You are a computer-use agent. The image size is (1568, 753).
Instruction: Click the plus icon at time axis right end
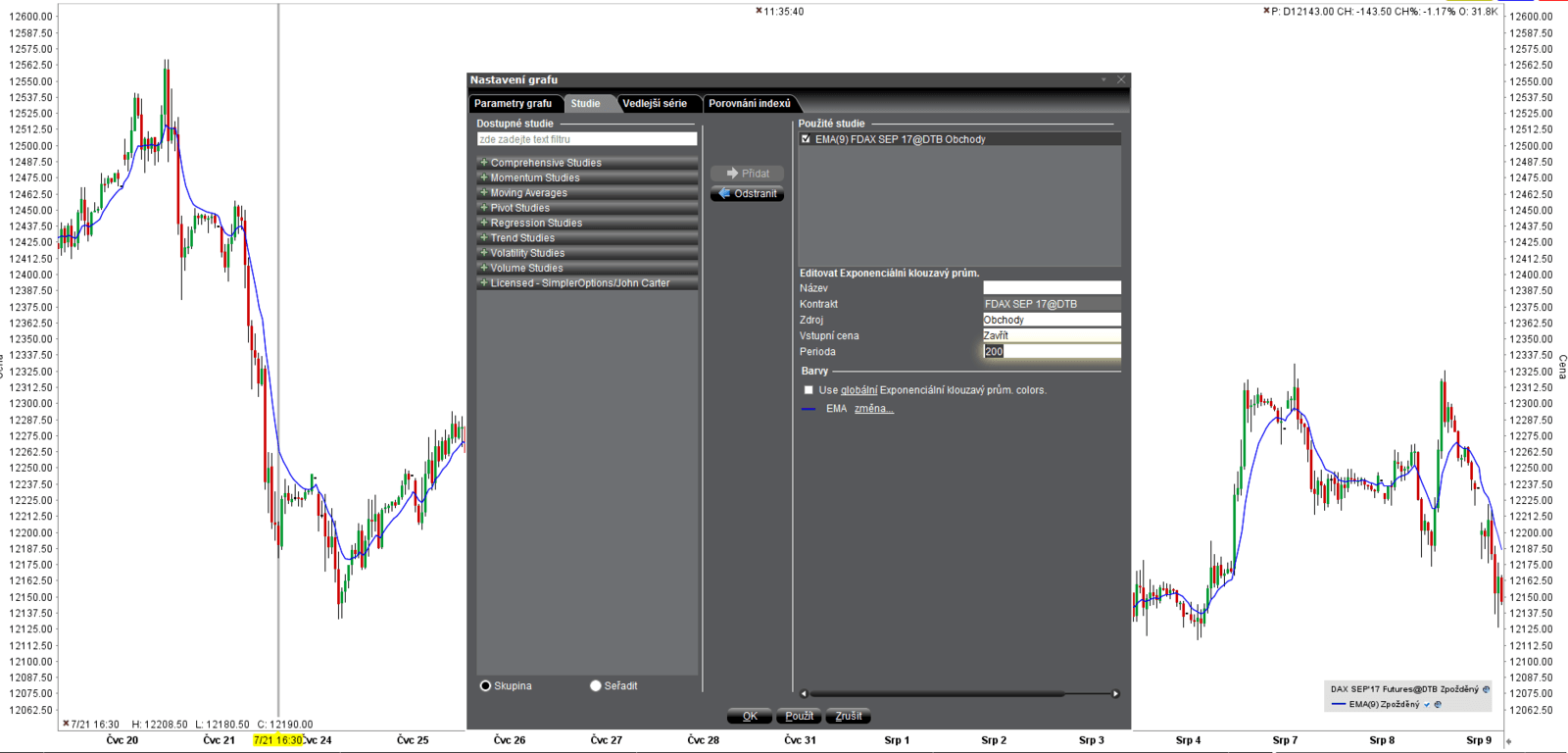pos(1508,741)
